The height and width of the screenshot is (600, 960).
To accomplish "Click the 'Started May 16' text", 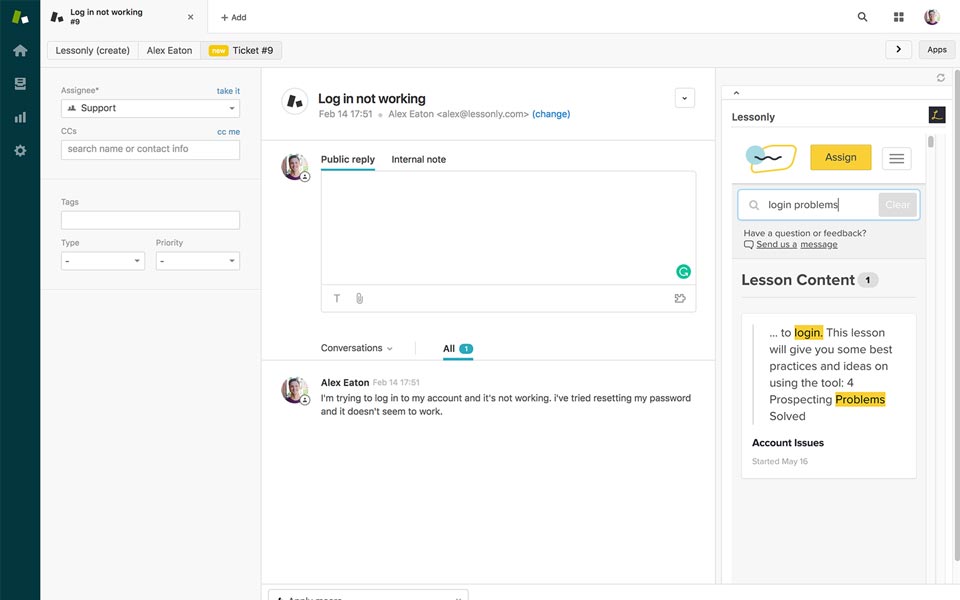I will click(x=780, y=462).
